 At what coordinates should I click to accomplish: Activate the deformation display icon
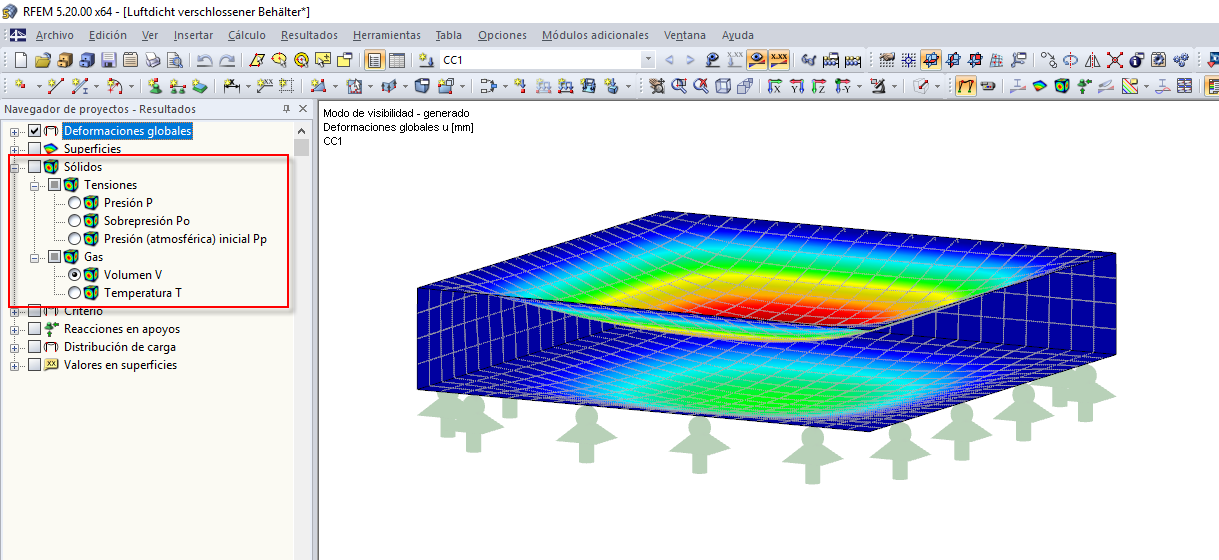[966, 86]
